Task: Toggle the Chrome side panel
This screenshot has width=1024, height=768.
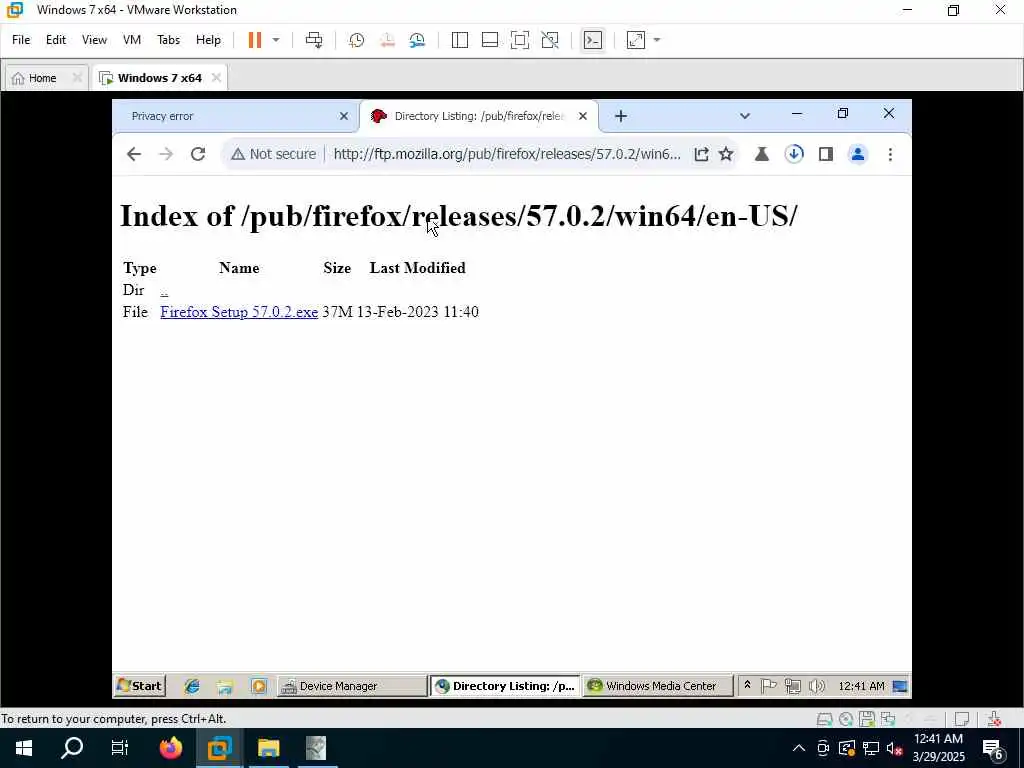Action: (x=825, y=154)
